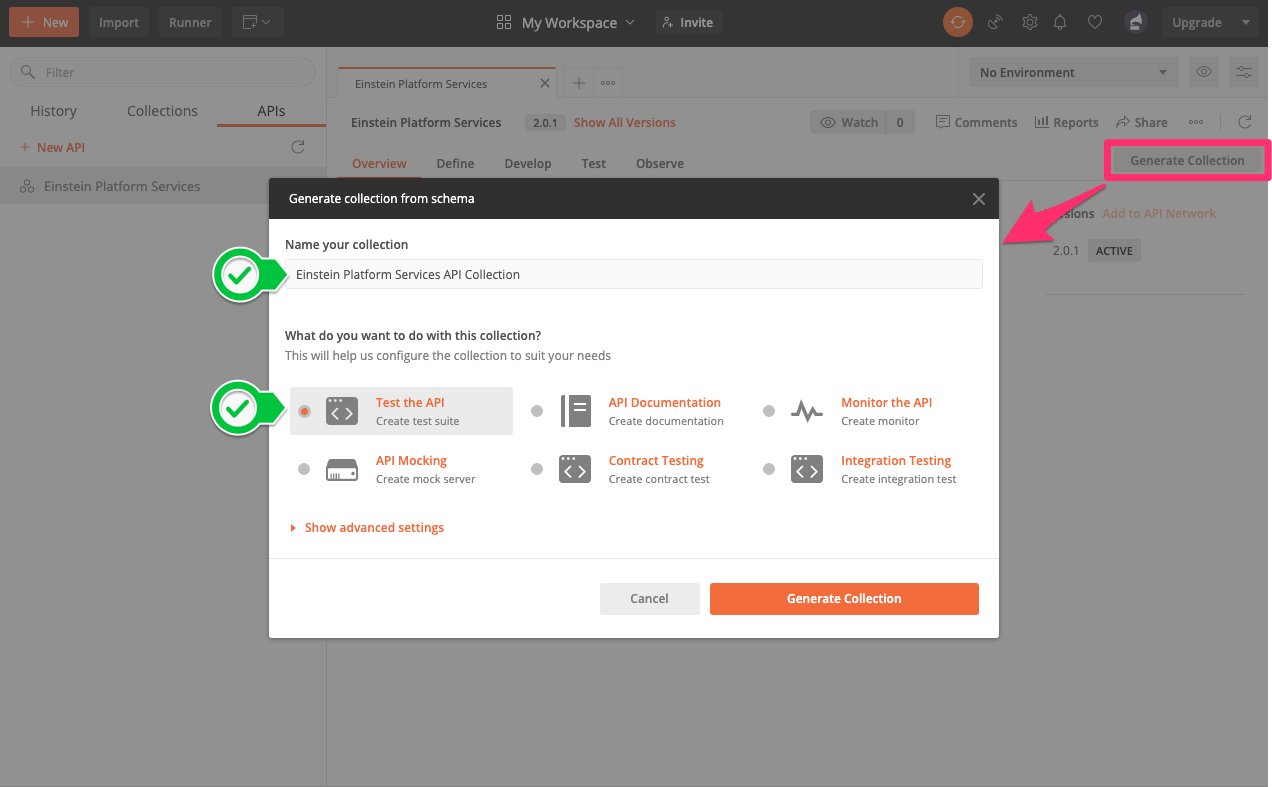Open the new window dropdown button
The width and height of the screenshot is (1272, 787).
(x=257, y=22)
